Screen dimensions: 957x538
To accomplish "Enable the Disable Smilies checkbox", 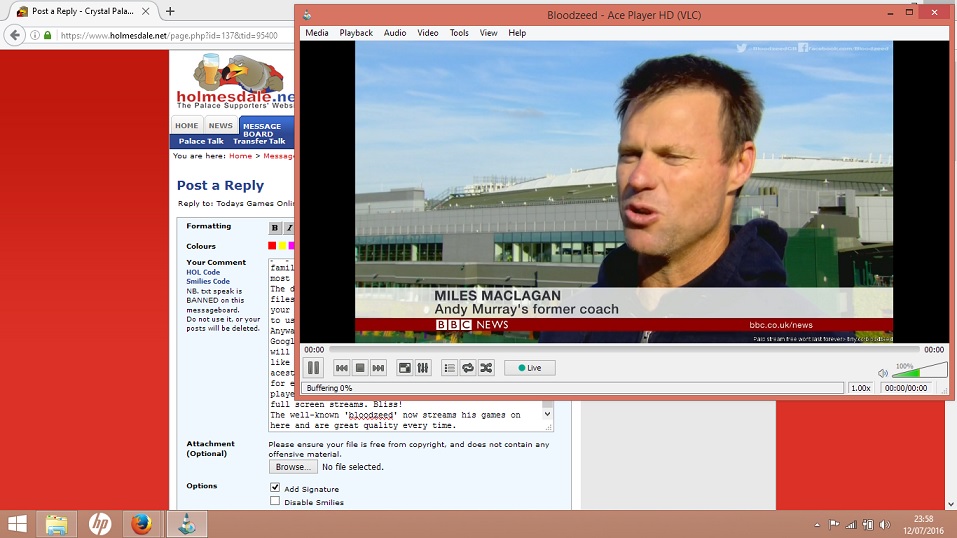I will (275, 502).
